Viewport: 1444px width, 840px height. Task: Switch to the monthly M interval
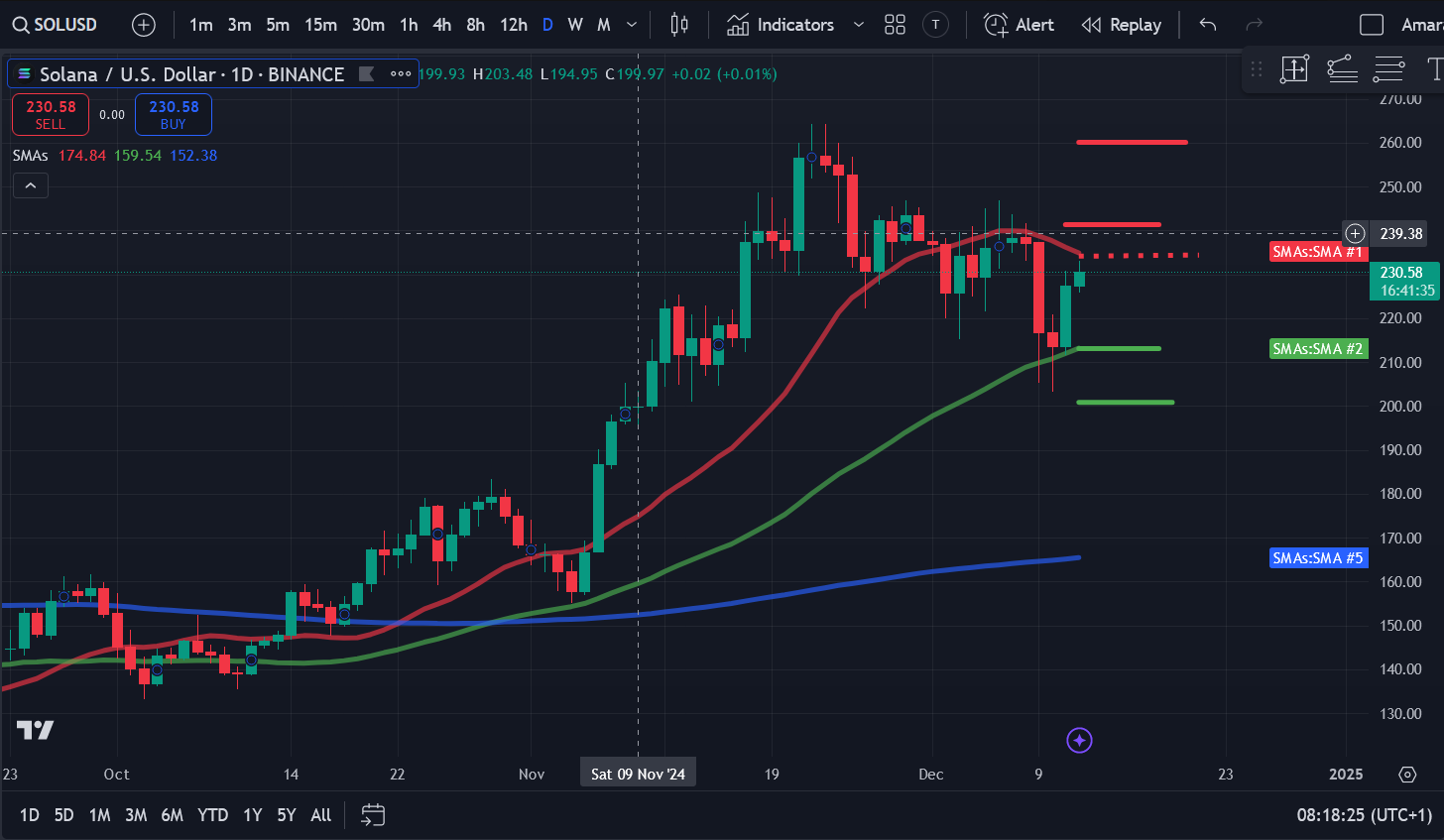click(x=603, y=25)
